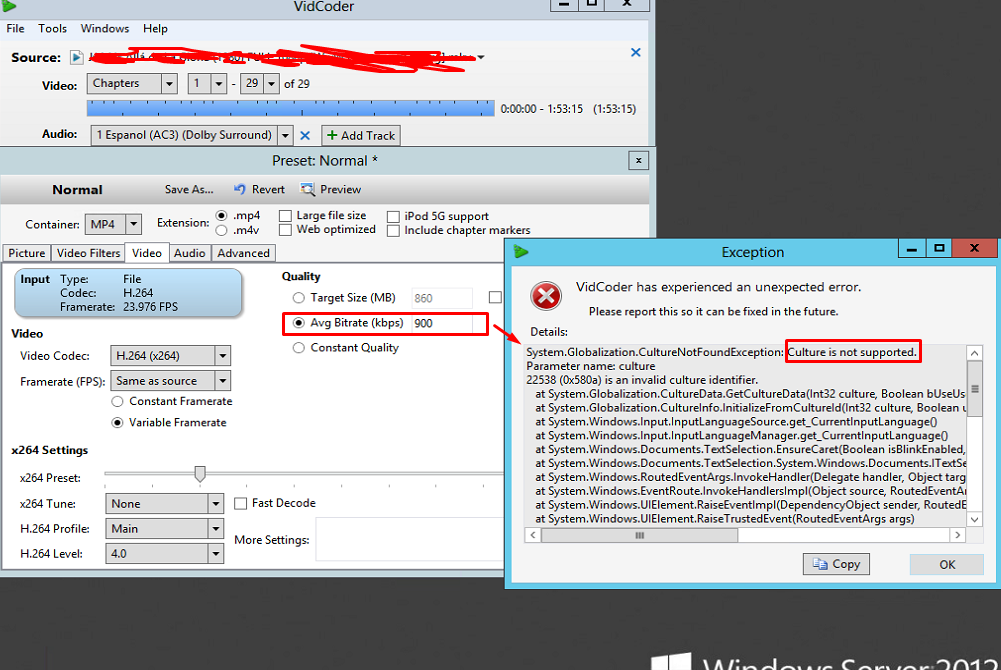Click the red error icon in Exception dialog
The height and width of the screenshot is (670, 1001).
[x=546, y=296]
